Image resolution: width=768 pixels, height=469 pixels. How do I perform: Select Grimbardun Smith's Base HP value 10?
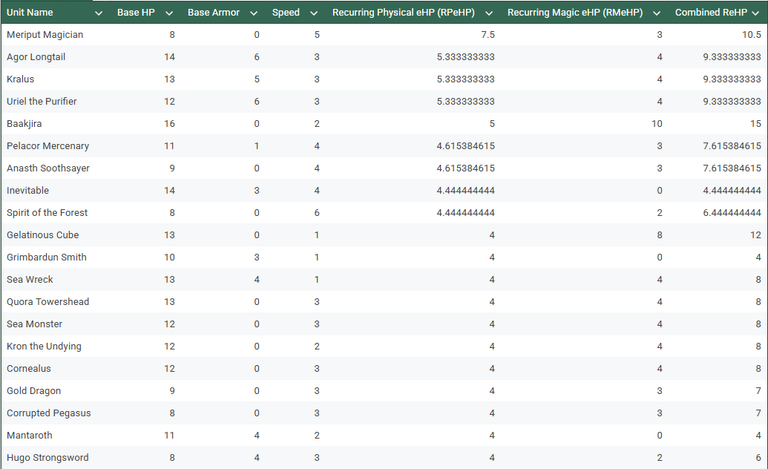(169, 258)
